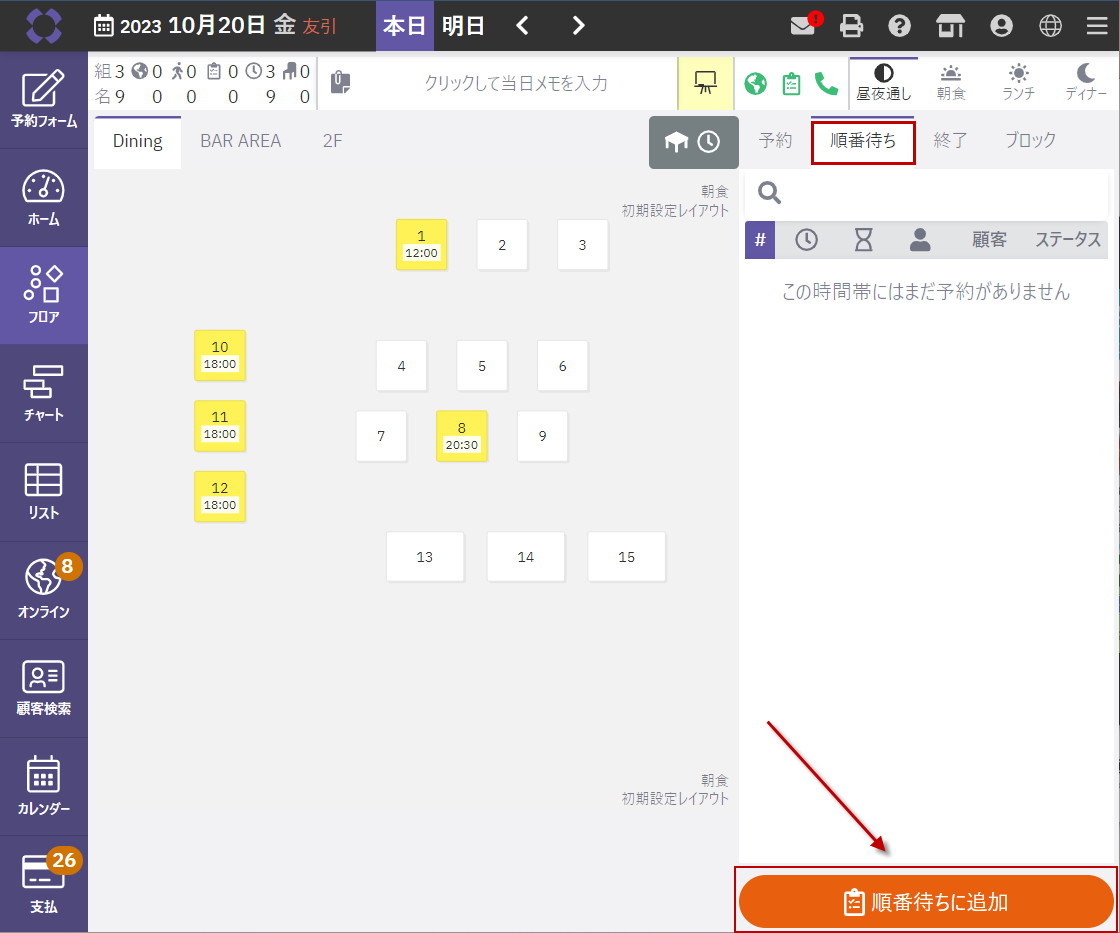1120x933 pixels.
Task: Switch to ディナー time filter
Action: 1086,82
